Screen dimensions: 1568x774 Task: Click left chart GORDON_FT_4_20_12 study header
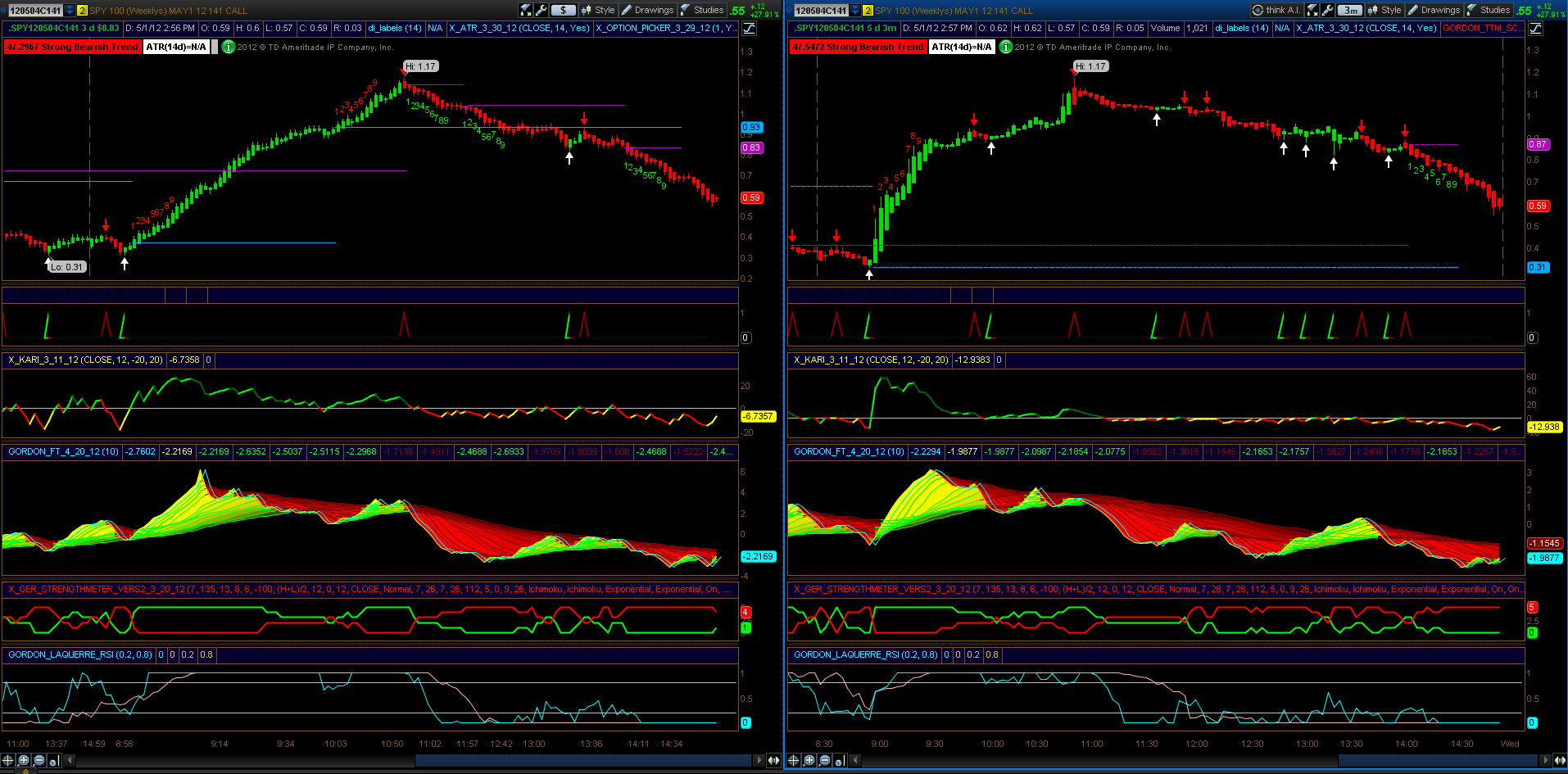(x=63, y=451)
